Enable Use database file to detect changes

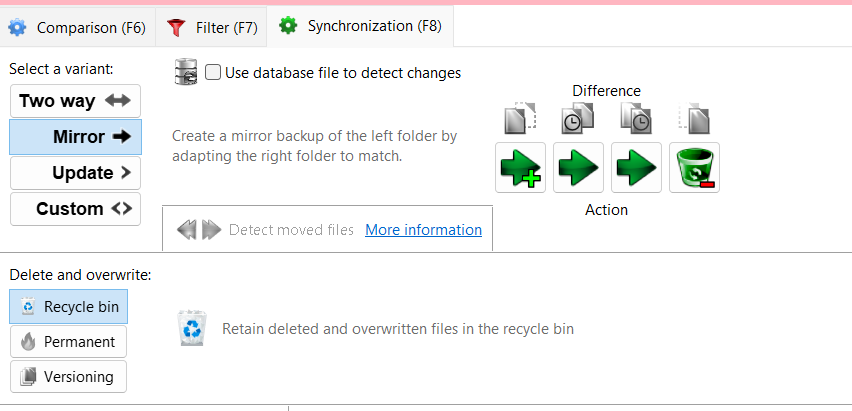[x=213, y=72]
